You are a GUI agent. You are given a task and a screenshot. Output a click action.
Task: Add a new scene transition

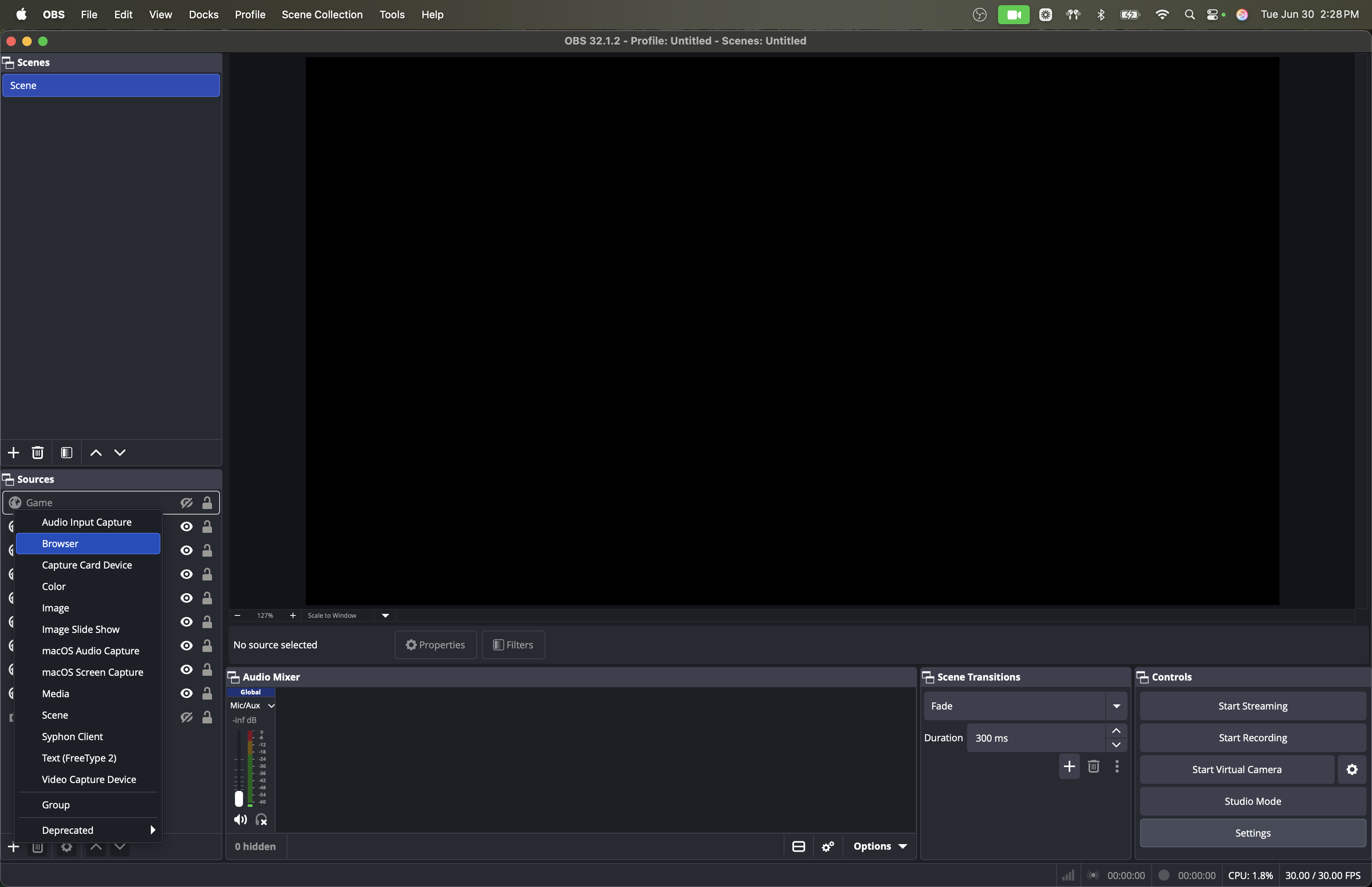coord(1069,766)
